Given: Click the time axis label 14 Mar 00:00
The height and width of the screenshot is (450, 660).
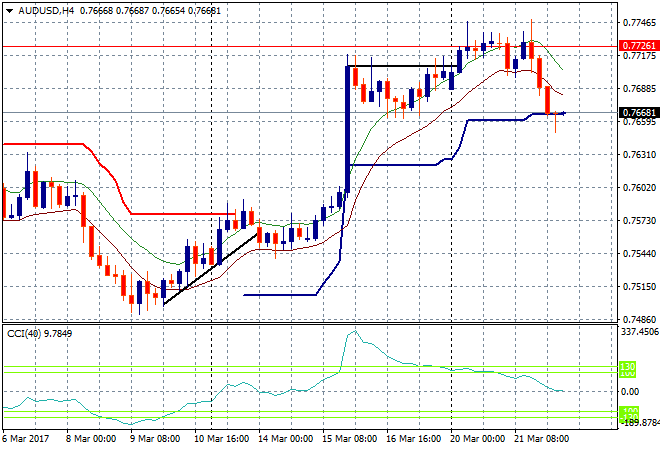Looking at the screenshot, I should pyautogui.click(x=285, y=439).
